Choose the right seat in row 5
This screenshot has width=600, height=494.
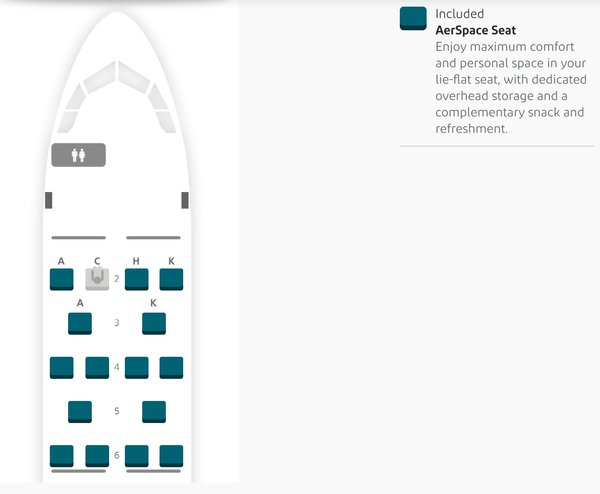coord(154,412)
